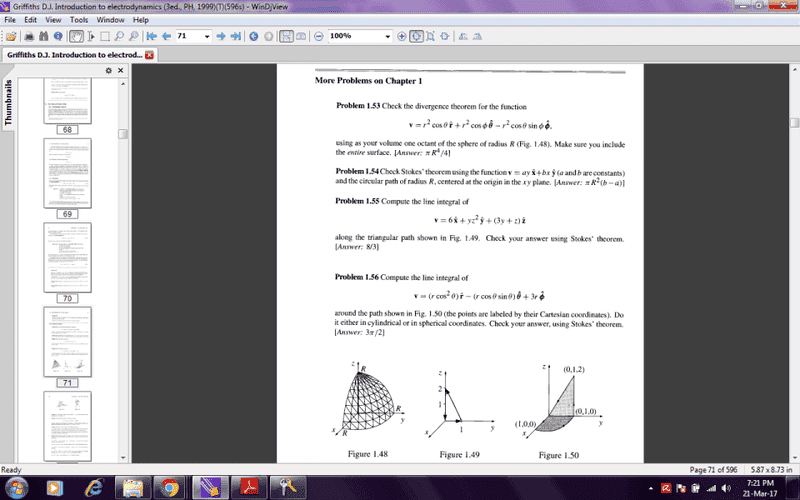The image size is (800, 500).
Task: Click the 'Figure 1.50' caption
Action: point(559,455)
